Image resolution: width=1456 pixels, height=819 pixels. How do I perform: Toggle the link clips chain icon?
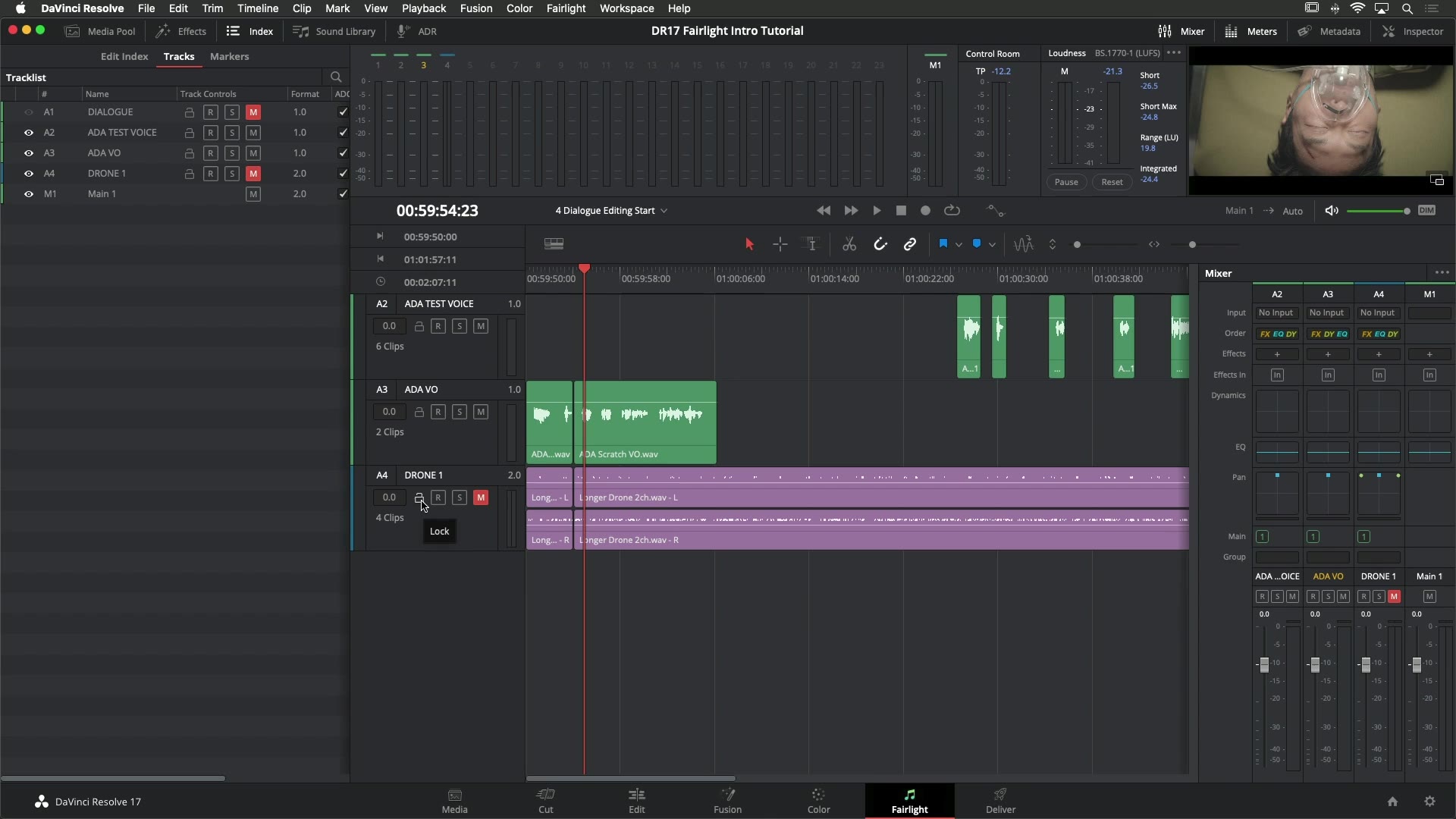pos(910,244)
